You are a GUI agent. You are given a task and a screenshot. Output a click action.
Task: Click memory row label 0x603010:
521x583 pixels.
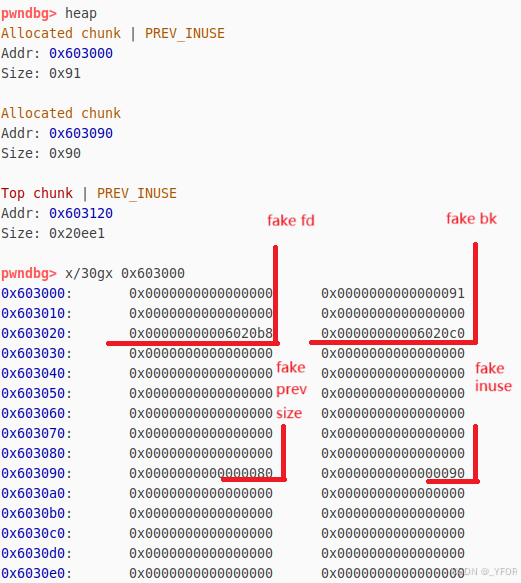click(x=36, y=313)
